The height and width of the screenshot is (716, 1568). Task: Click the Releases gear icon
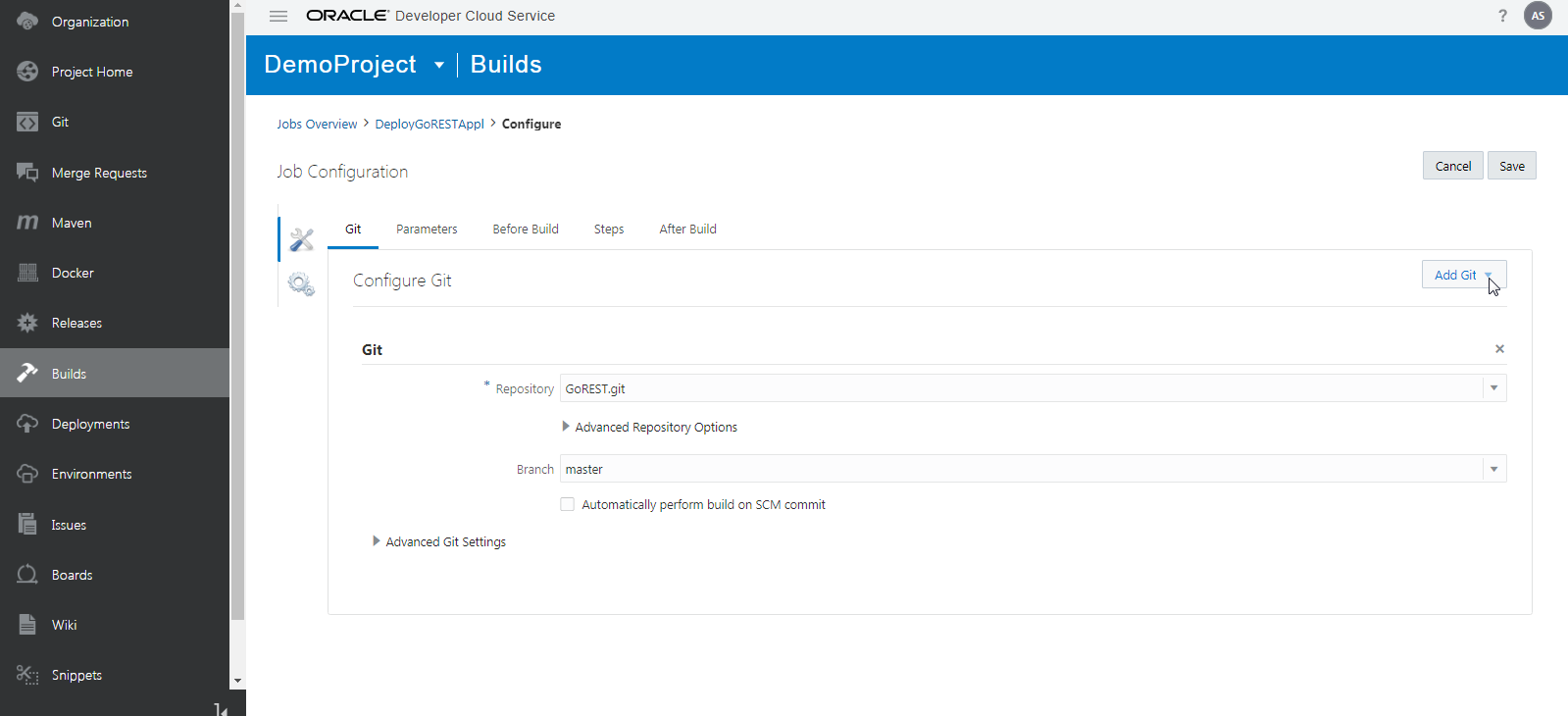click(27, 323)
